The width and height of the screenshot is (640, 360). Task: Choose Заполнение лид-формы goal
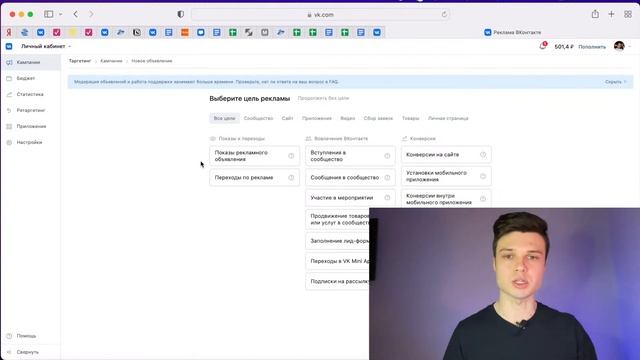(338, 241)
